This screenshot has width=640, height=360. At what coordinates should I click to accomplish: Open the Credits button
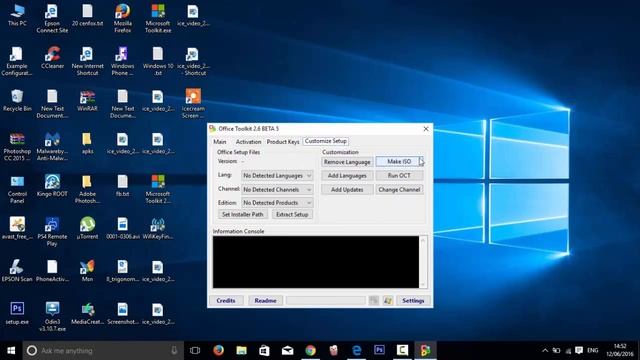point(226,300)
